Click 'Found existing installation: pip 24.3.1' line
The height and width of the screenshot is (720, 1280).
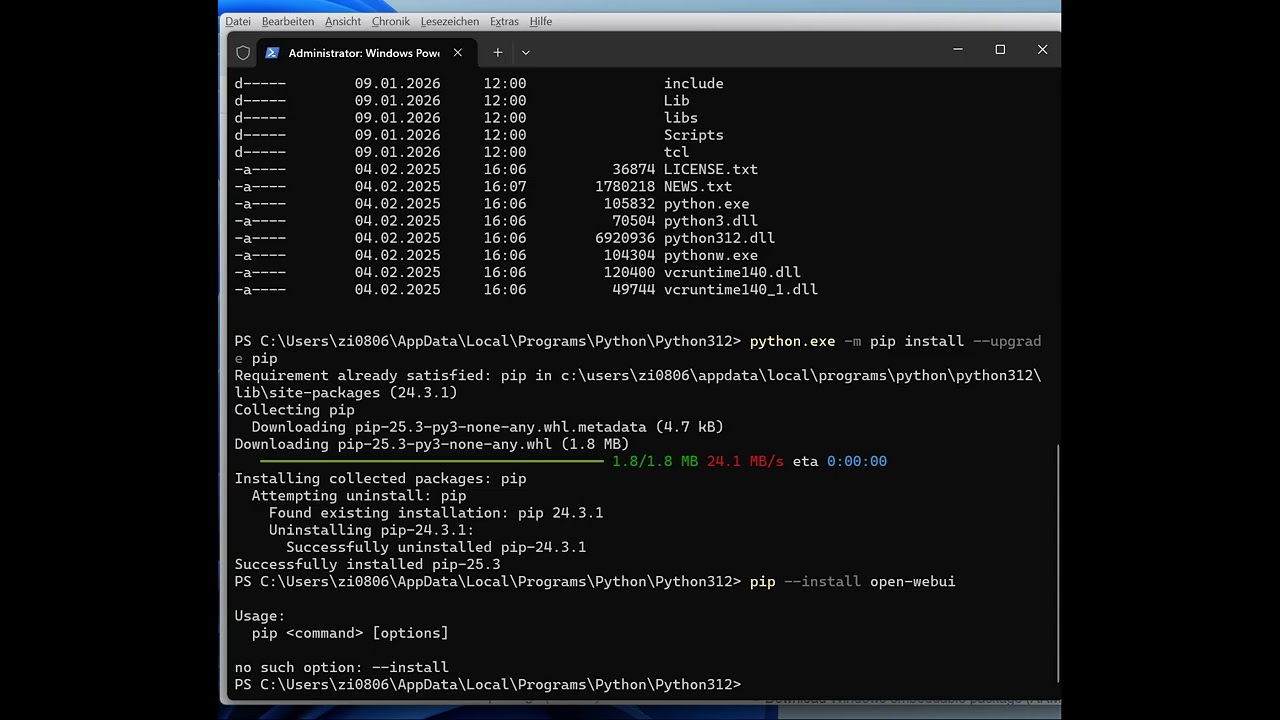click(436, 513)
